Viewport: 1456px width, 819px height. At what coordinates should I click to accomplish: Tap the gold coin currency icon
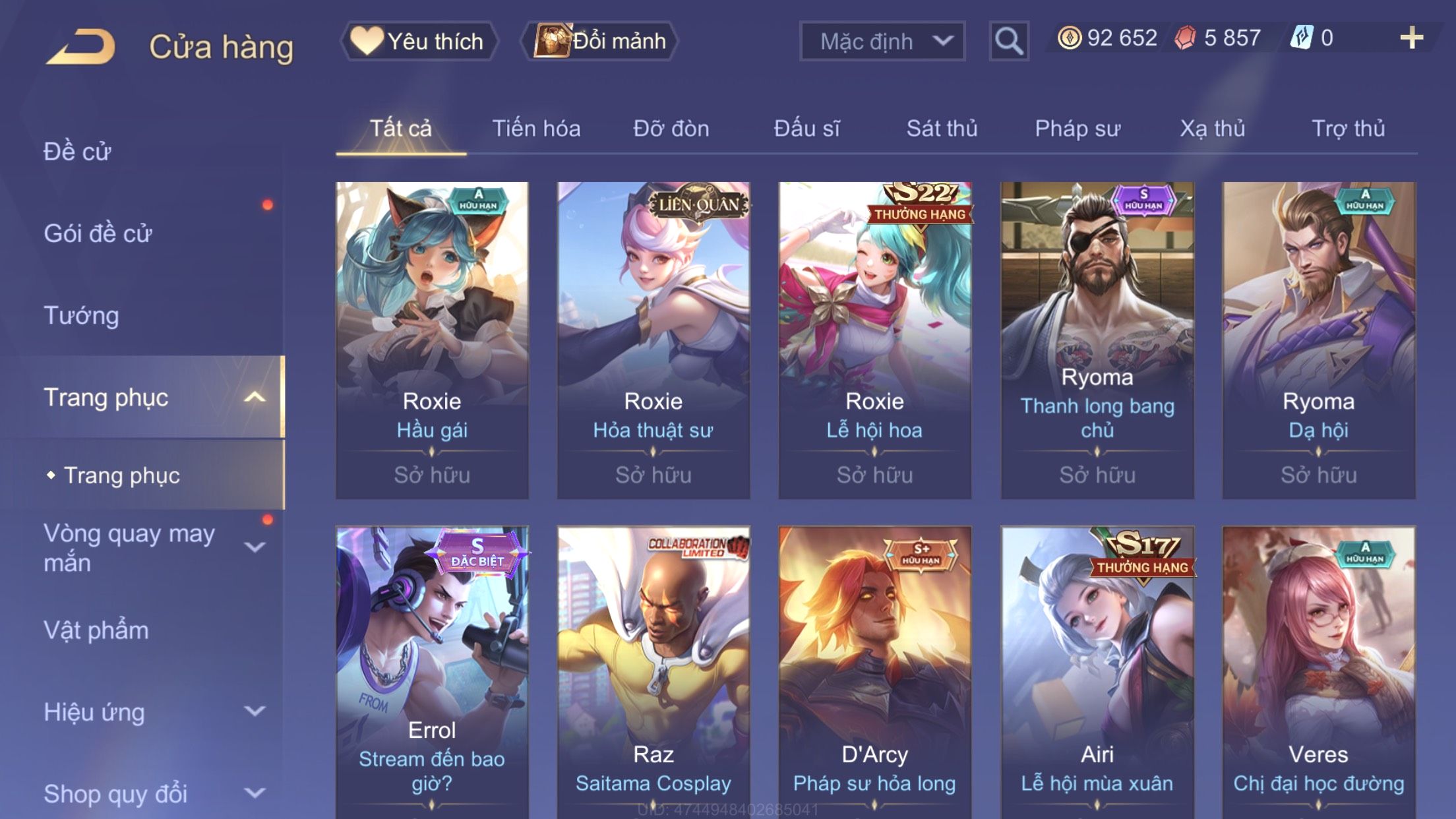(x=1069, y=38)
